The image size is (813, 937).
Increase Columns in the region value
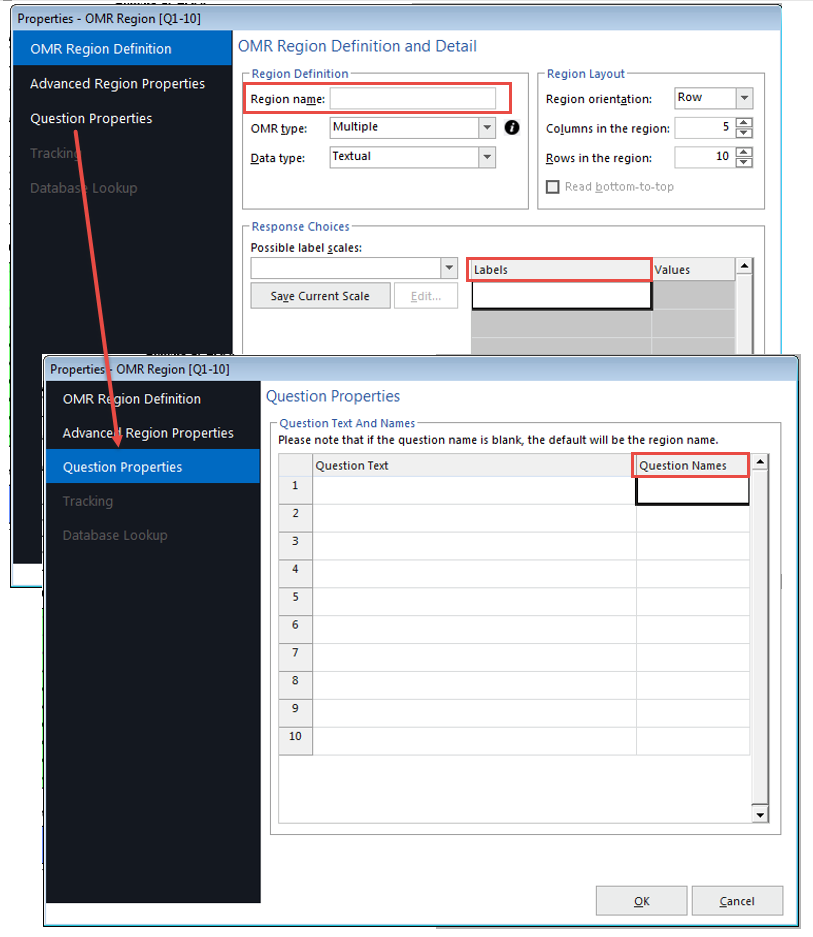[744, 123]
